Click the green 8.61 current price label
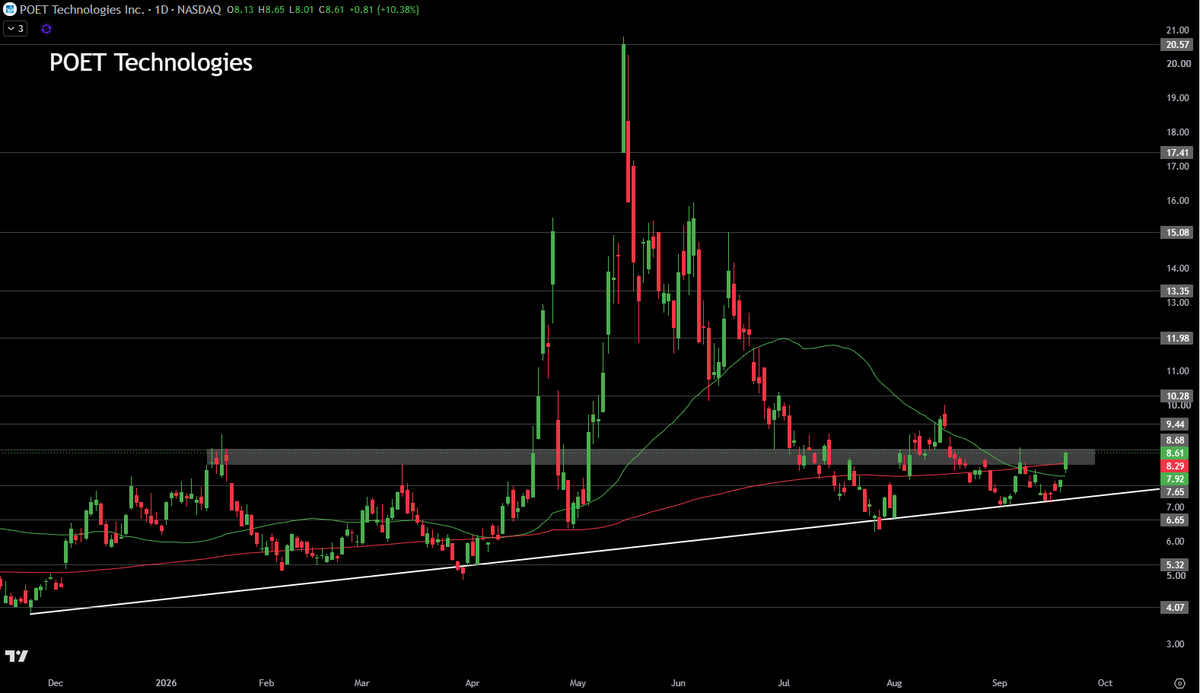Image resolution: width=1200 pixels, height=693 pixels. (1176, 453)
